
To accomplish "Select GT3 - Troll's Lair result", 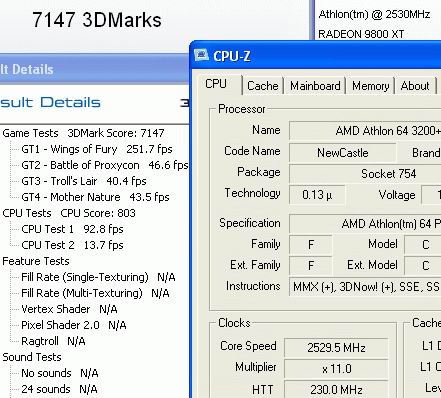I will pyautogui.click(x=84, y=181).
